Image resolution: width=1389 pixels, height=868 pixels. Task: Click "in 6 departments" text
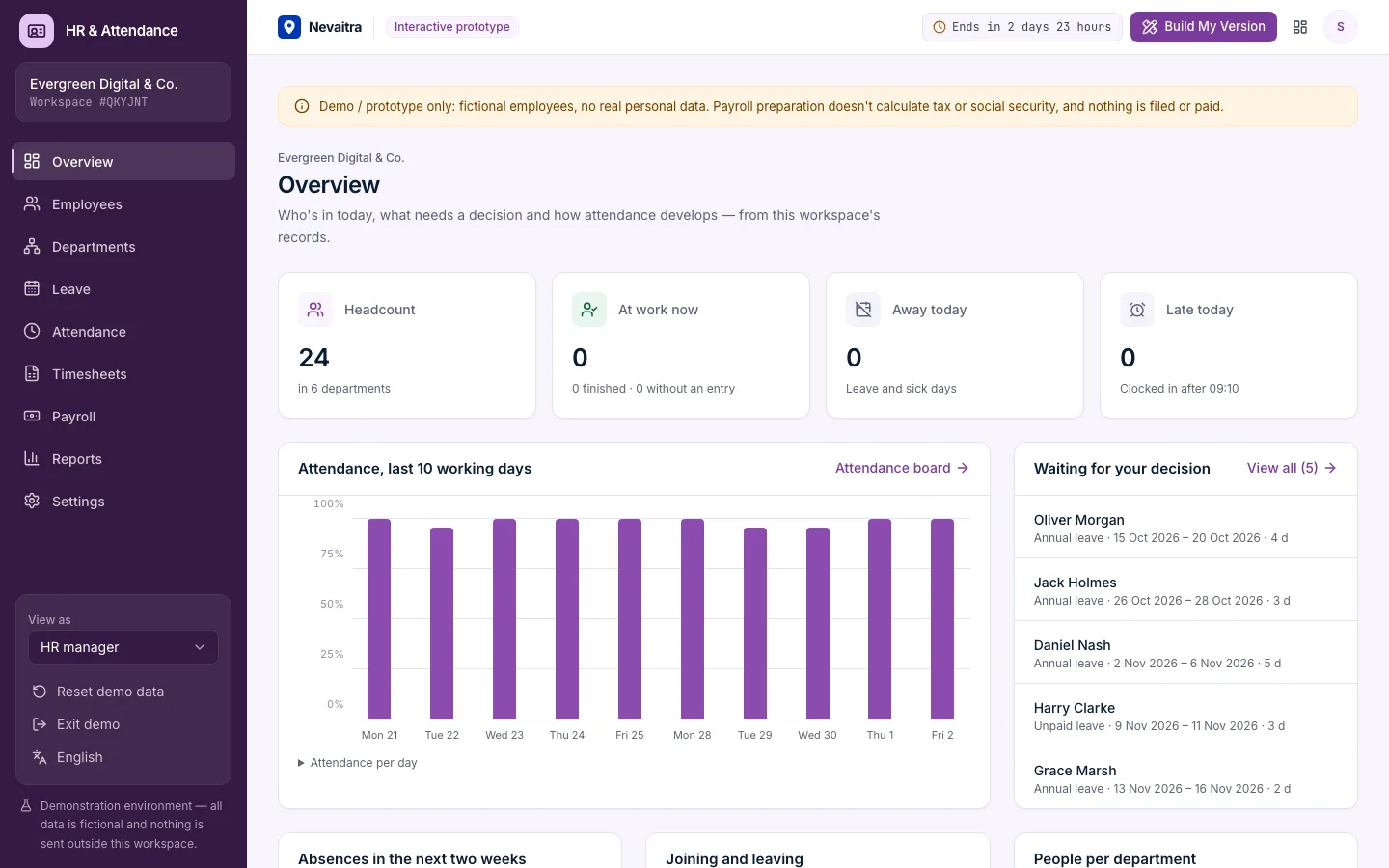point(344,389)
